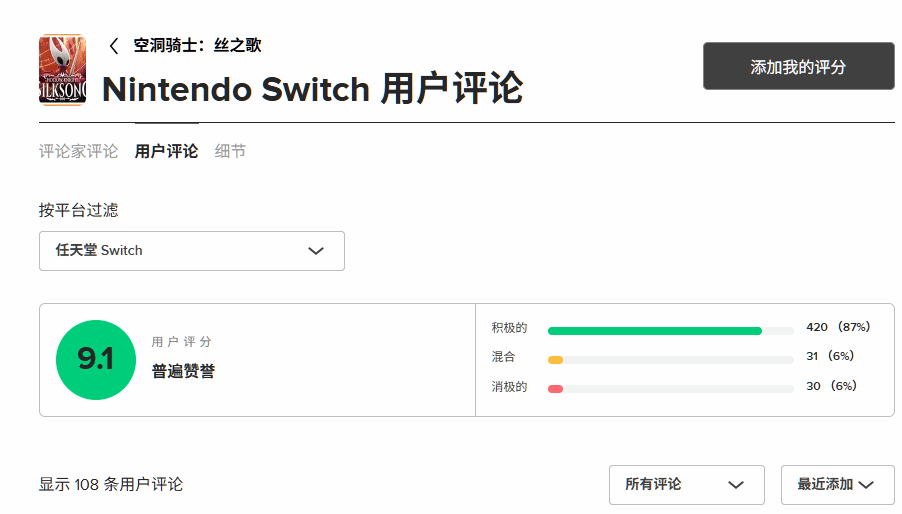Image resolution: width=902 pixels, height=514 pixels.
Task: Switch to the 评论家评论 tab
Action: pyautogui.click(x=78, y=151)
